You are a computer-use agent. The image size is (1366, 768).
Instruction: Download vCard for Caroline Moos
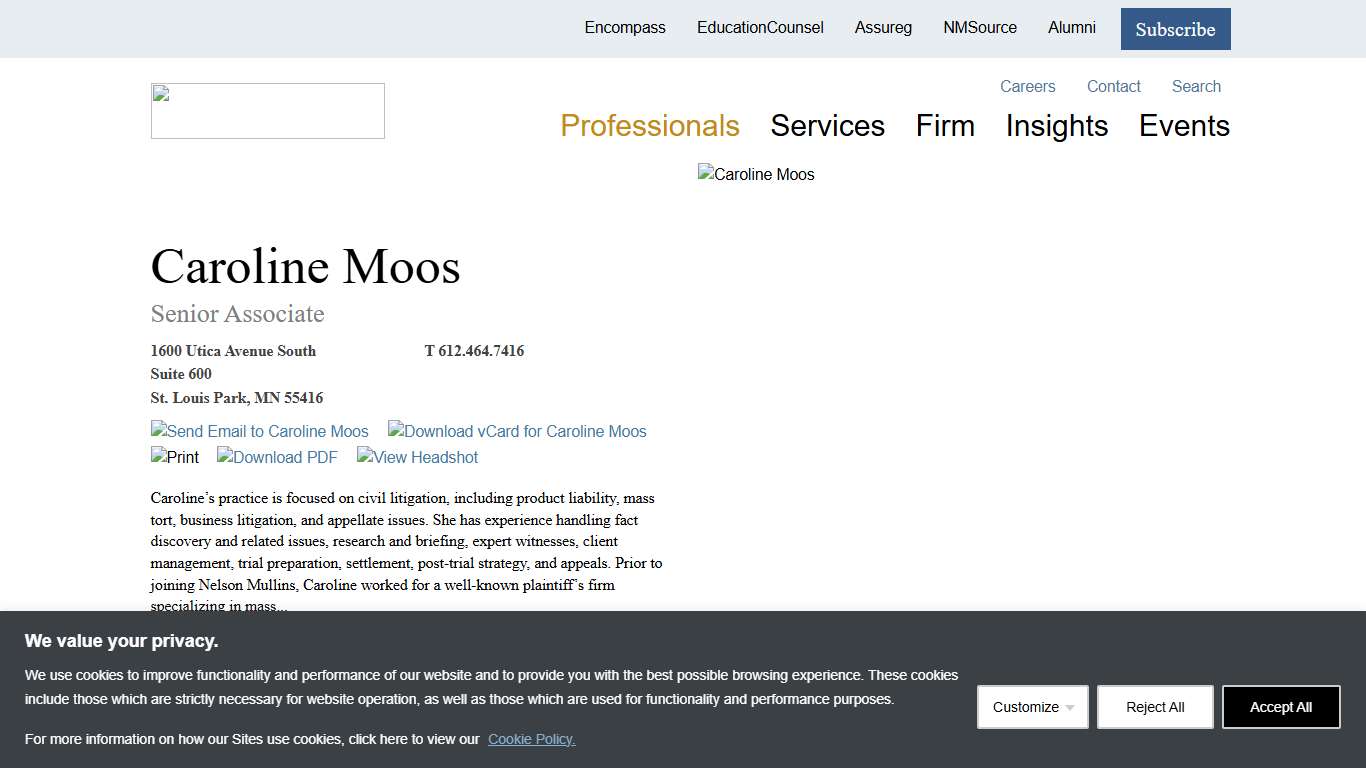[x=517, y=431]
